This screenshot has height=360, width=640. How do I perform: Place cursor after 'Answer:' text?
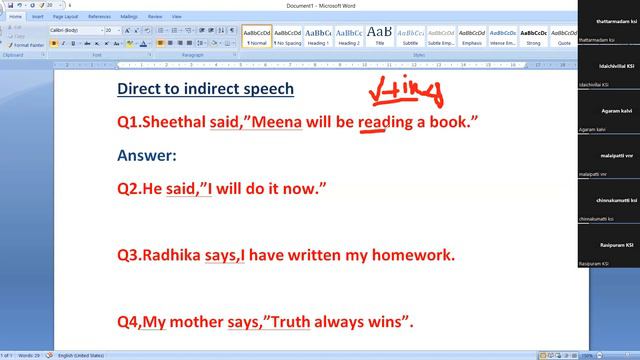(178, 156)
